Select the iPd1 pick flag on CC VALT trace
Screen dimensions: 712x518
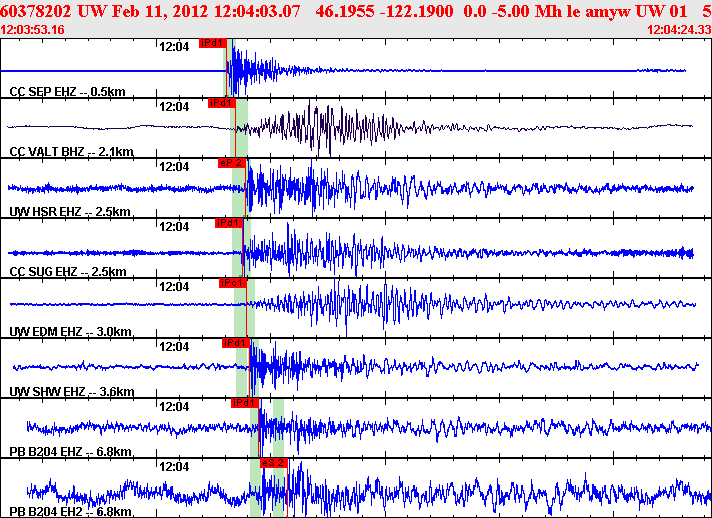tap(222, 103)
